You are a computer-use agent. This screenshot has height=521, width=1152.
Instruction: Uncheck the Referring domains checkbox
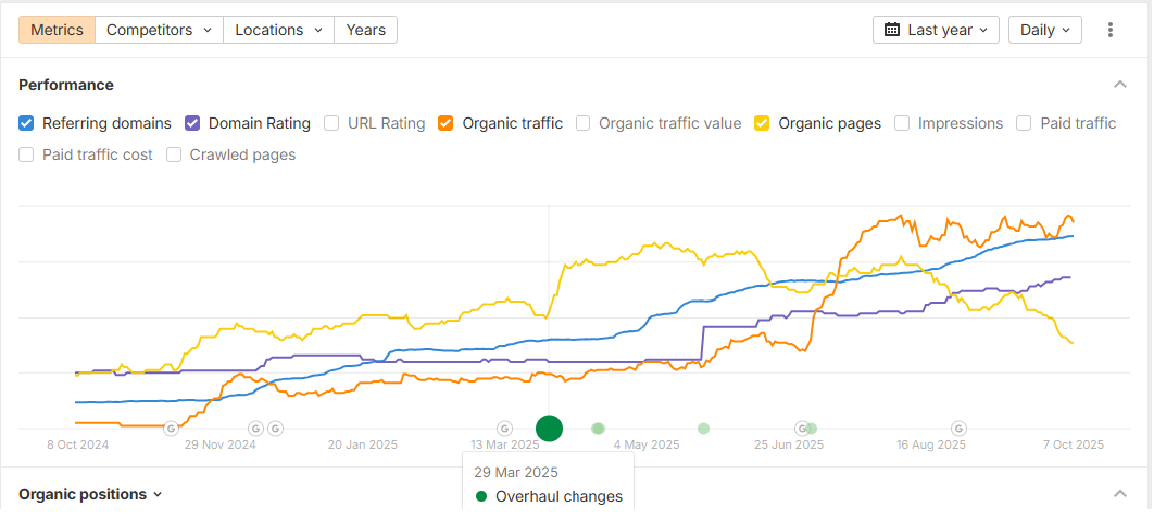coord(27,124)
